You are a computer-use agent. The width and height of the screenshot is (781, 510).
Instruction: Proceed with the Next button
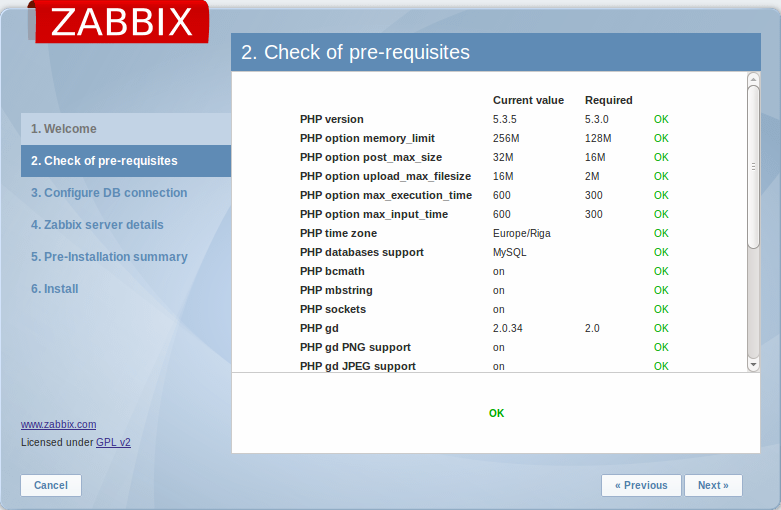pos(713,485)
